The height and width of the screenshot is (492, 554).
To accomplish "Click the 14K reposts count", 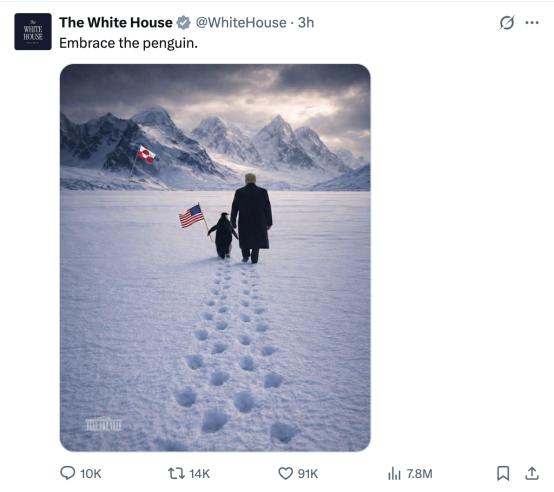I will (200, 474).
